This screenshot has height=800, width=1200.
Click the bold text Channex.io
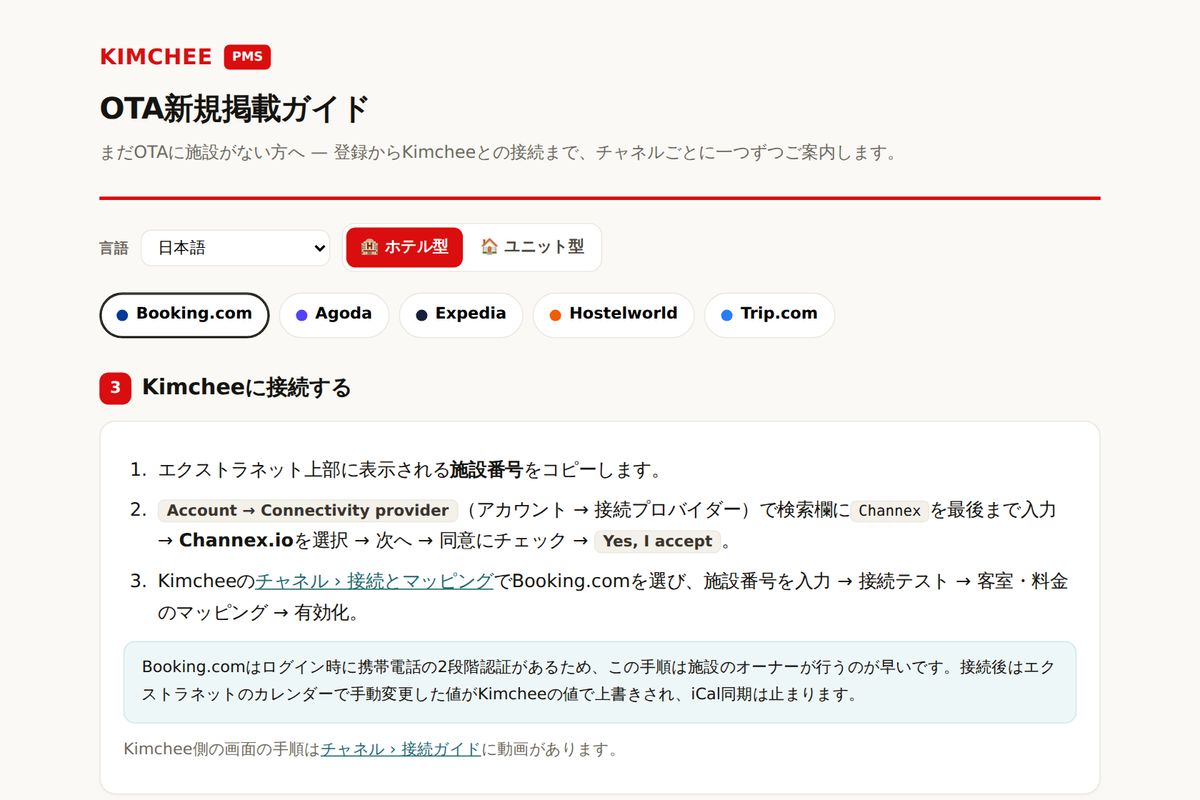click(x=236, y=541)
